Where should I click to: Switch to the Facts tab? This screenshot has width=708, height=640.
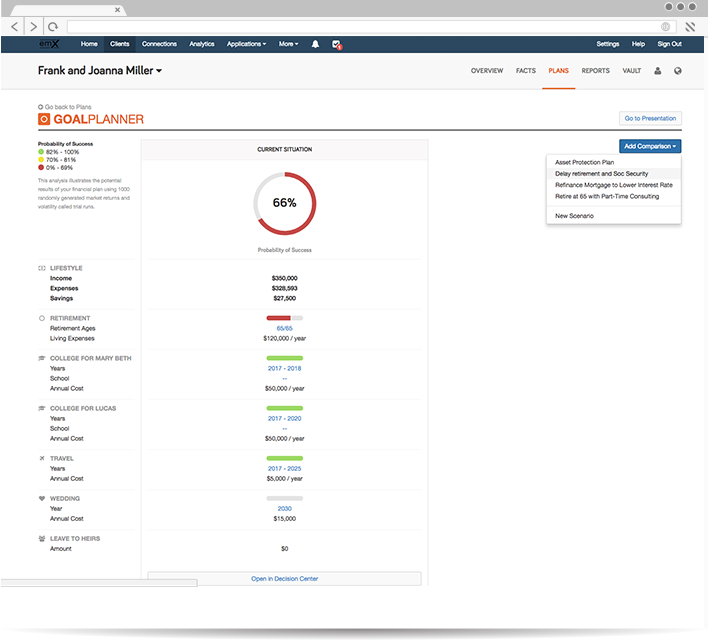pyautogui.click(x=526, y=71)
